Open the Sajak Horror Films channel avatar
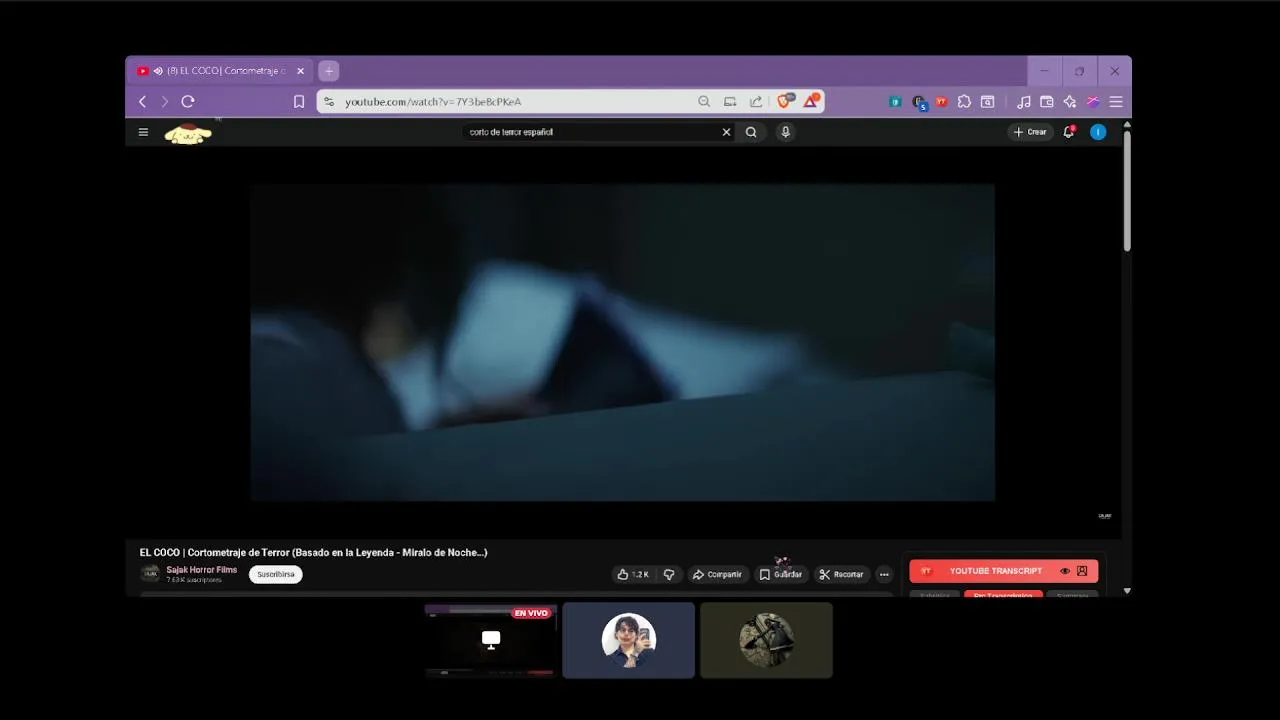This screenshot has height=720, width=1280. coord(150,574)
